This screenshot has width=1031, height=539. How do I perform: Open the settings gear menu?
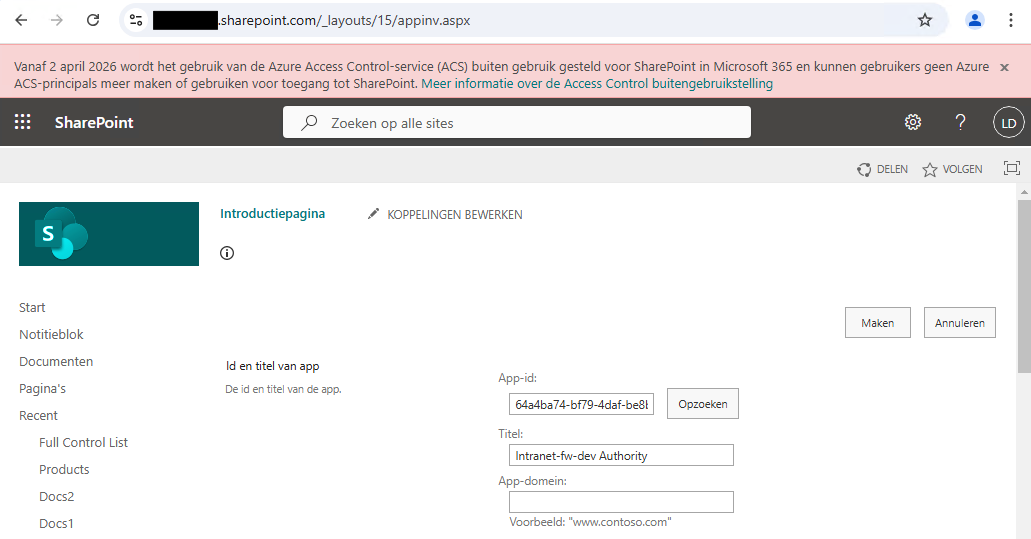(x=912, y=122)
